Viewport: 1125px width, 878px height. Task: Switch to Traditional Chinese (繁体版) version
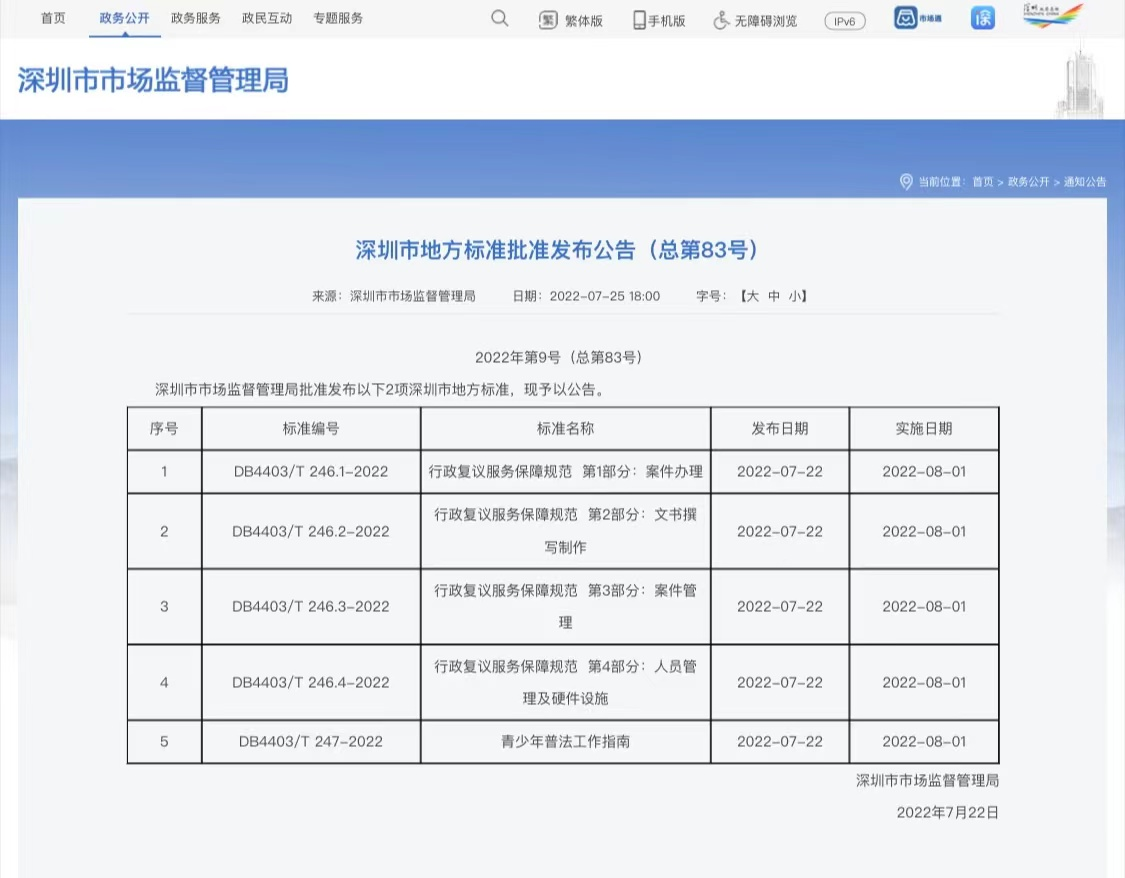tap(571, 20)
